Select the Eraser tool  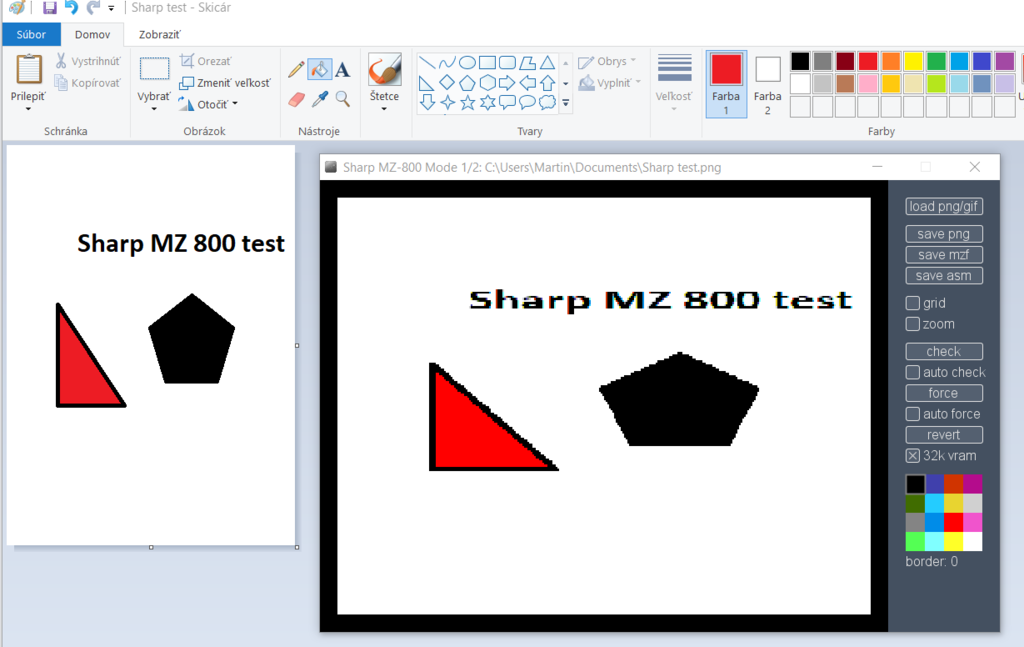point(295,98)
